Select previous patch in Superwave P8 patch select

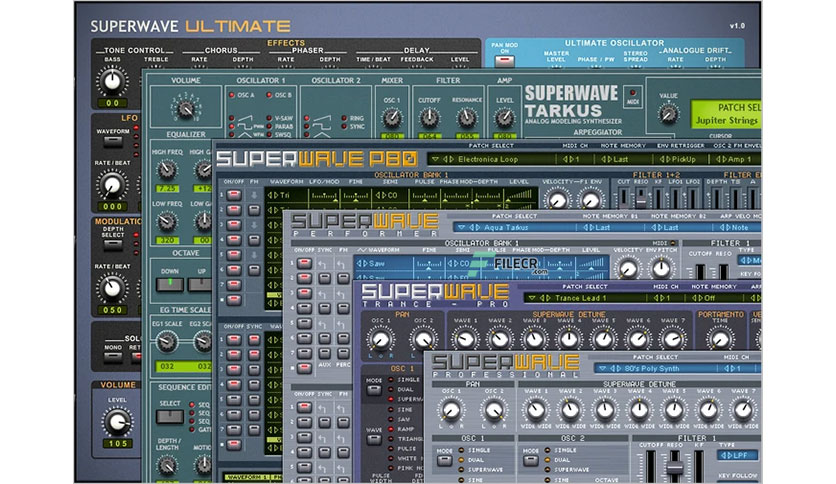(x=446, y=159)
